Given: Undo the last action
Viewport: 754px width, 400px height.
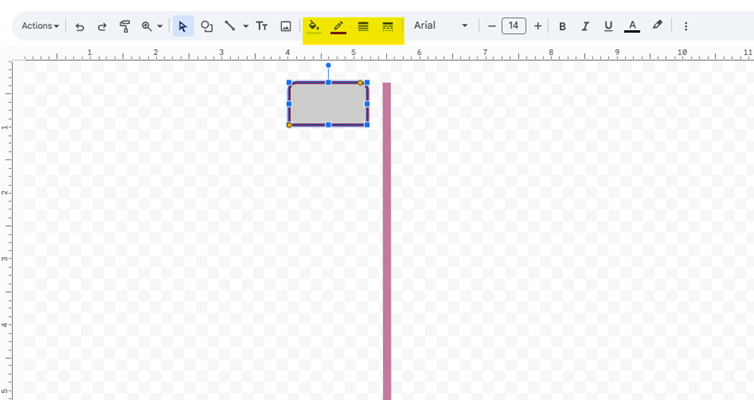Looking at the screenshot, I should click(x=80, y=26).
